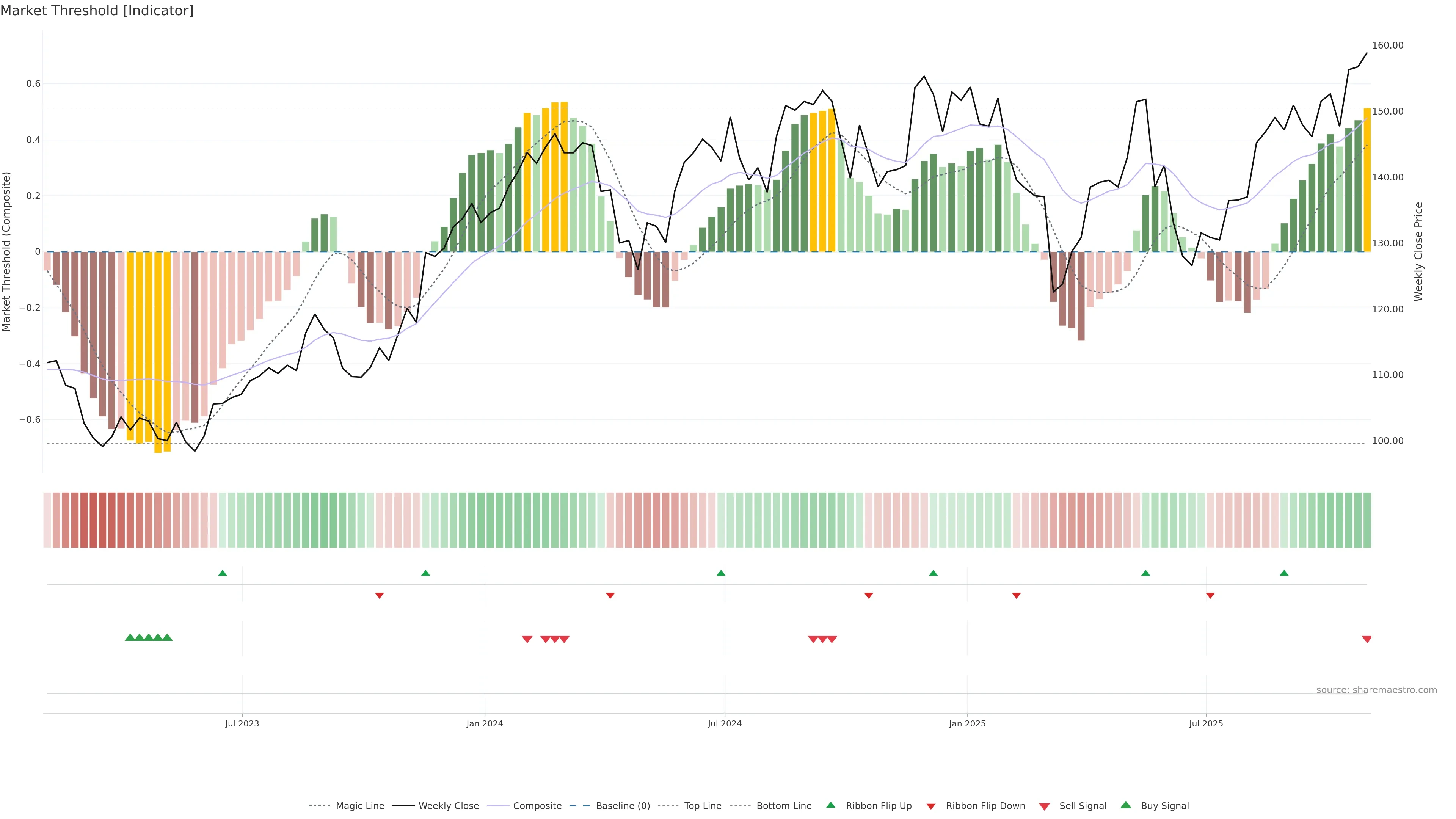The image size is (1456, 819).
Task: Toggle the Bottom Line legend entry
Action: pyautogui.click(x=783, y=806)
